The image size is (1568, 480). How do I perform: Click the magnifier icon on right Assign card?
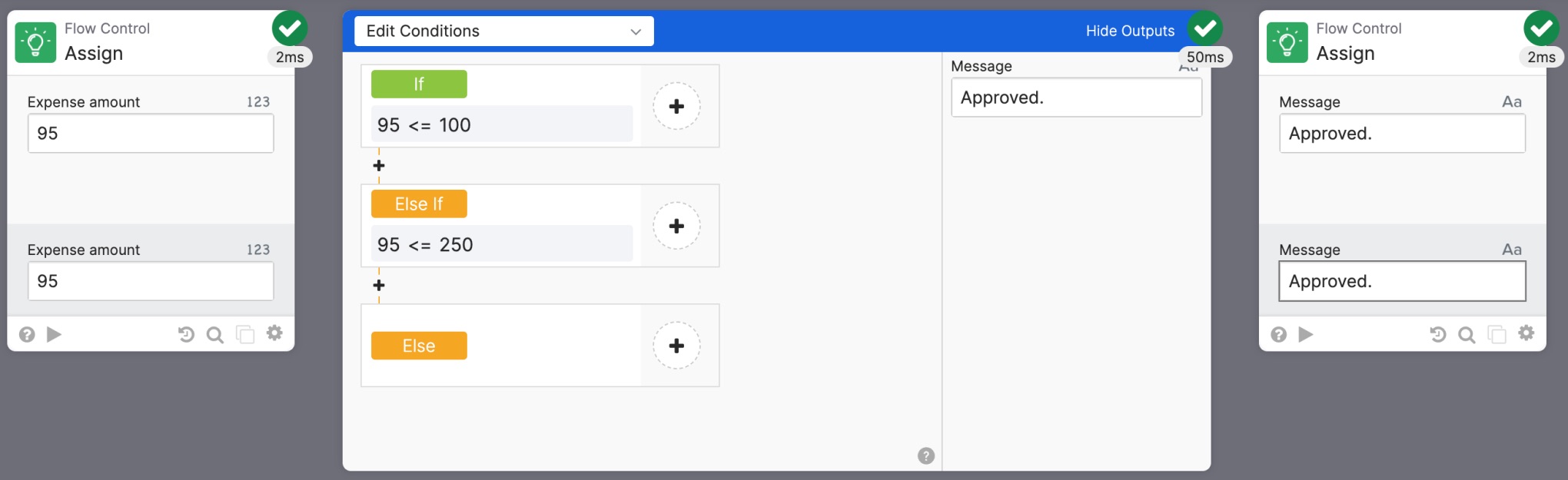click(x=1467, y=335)
